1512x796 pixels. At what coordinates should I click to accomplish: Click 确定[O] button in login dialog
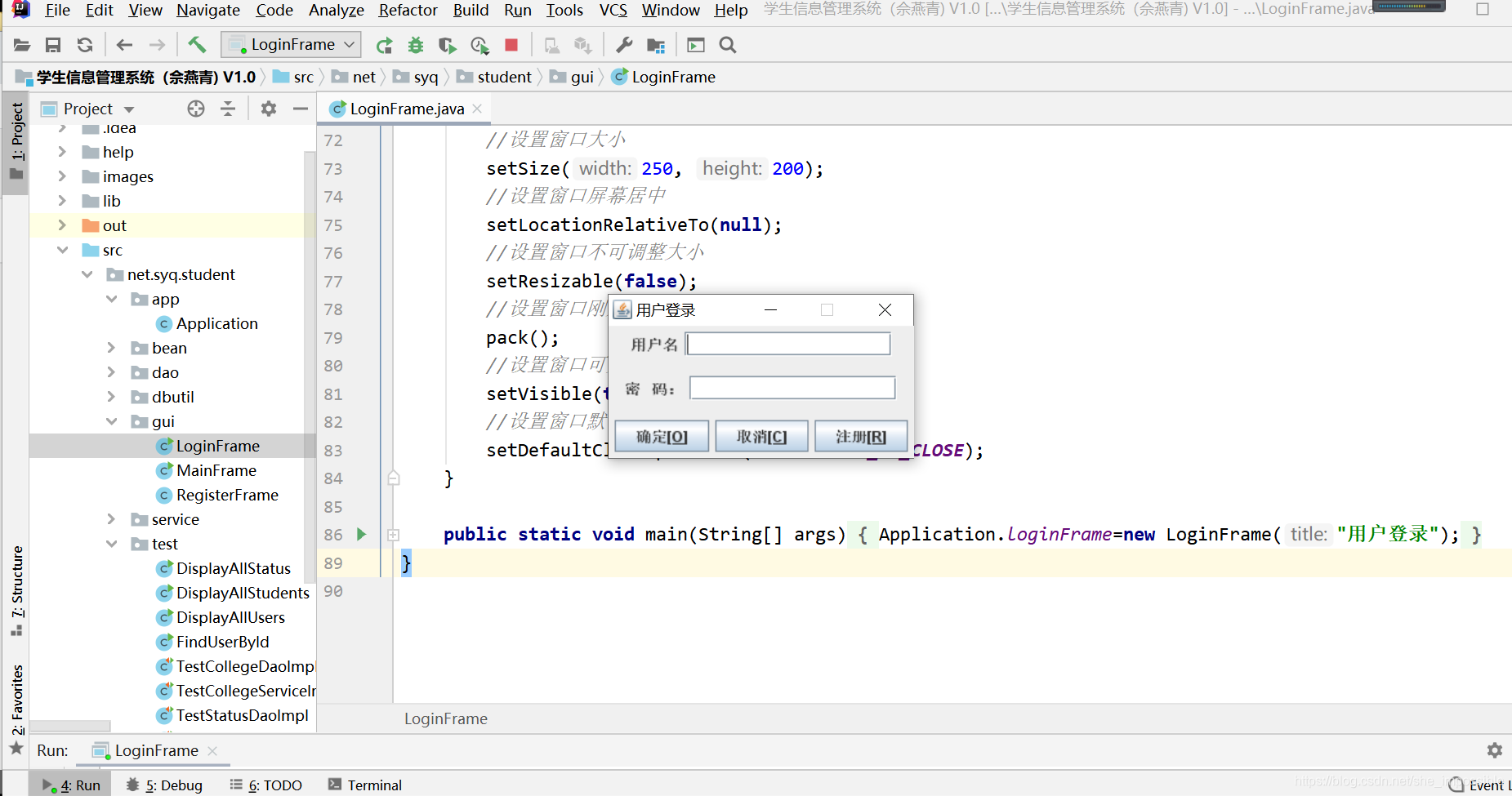[662, 437]
